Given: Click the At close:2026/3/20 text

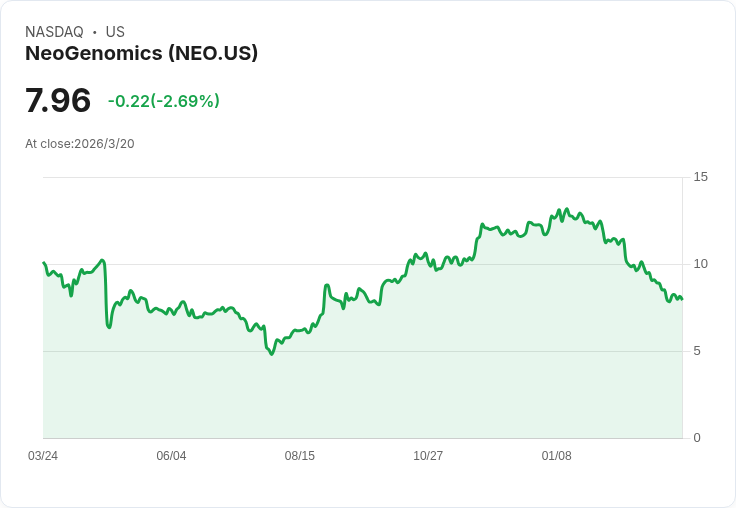Looking at the screenshot, I should [80, 144].
